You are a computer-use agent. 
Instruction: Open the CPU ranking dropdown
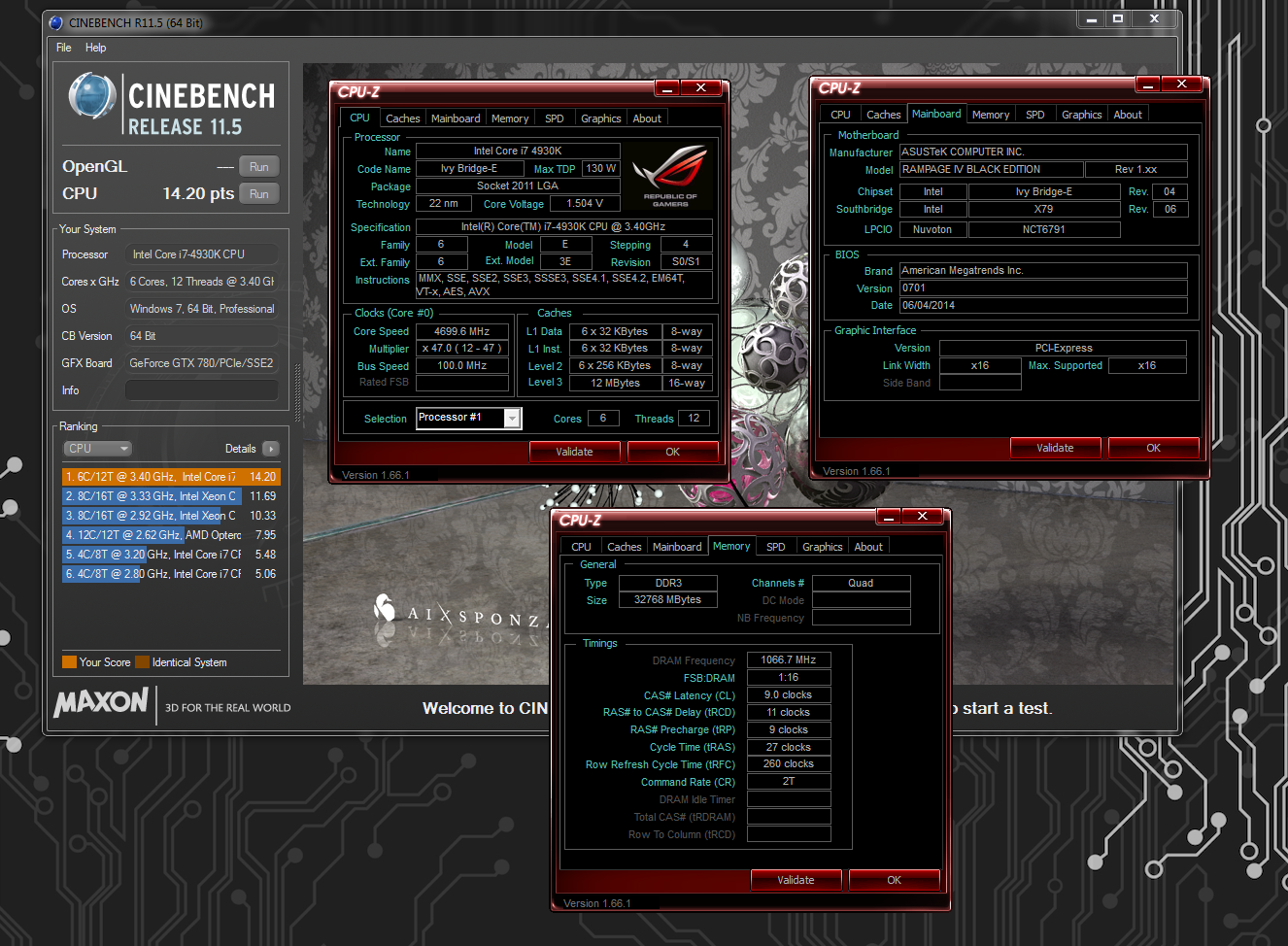click(97, 449)
